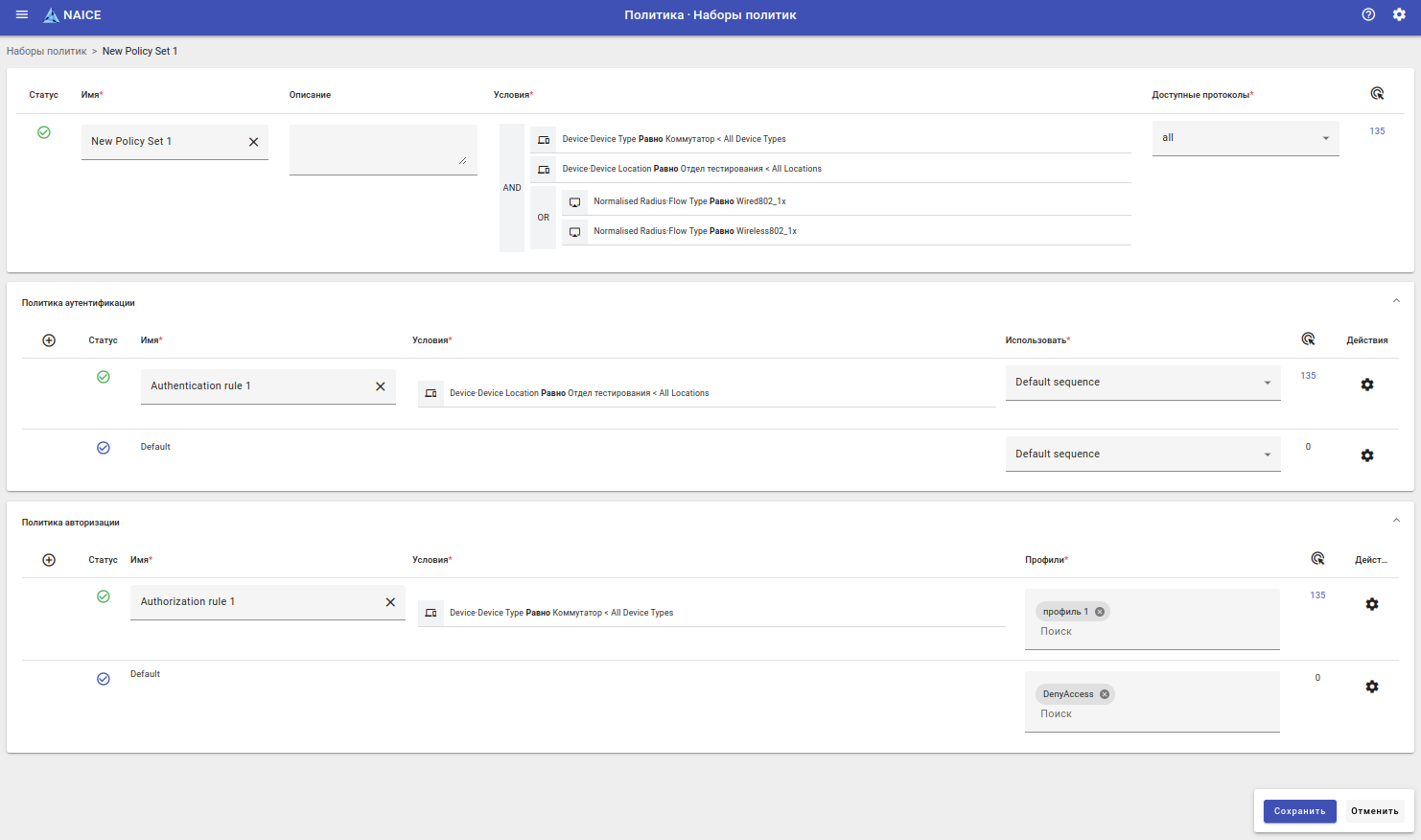The height and width of the screenshot is (840, 1421).
Task: Clear the New Policy Set 1 name
Action: (254, 142)
